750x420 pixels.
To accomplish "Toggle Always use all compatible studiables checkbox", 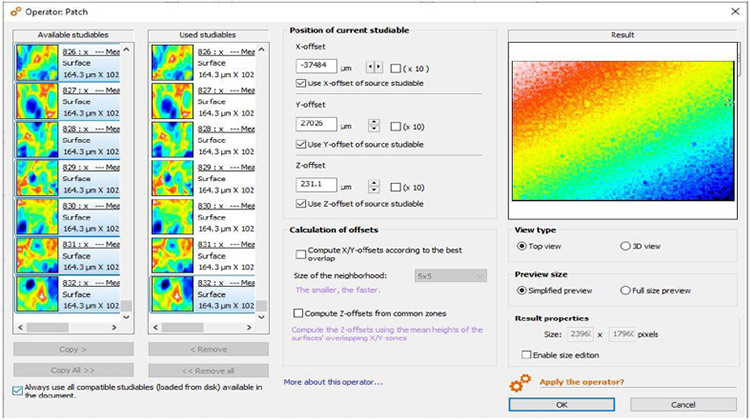I will tap(19, 390).
